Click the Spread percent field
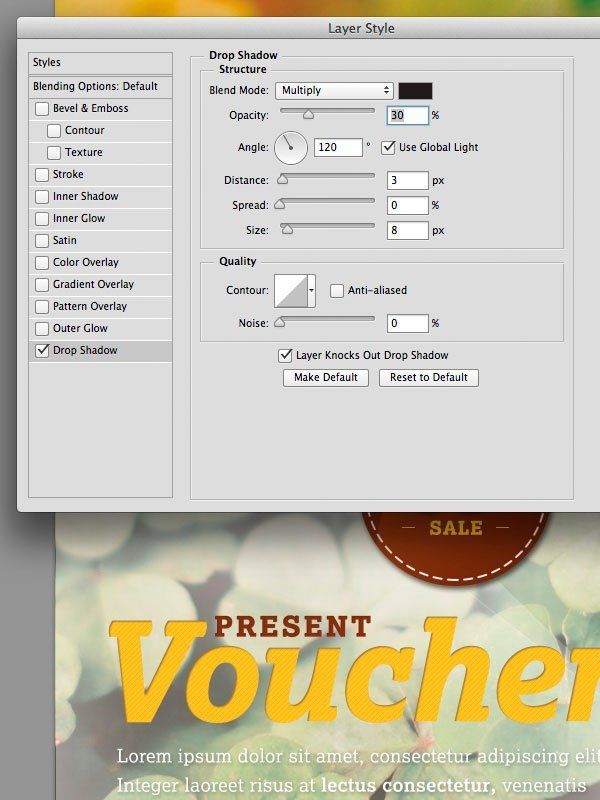Screen dimensions: 600x800 point(408,205)
